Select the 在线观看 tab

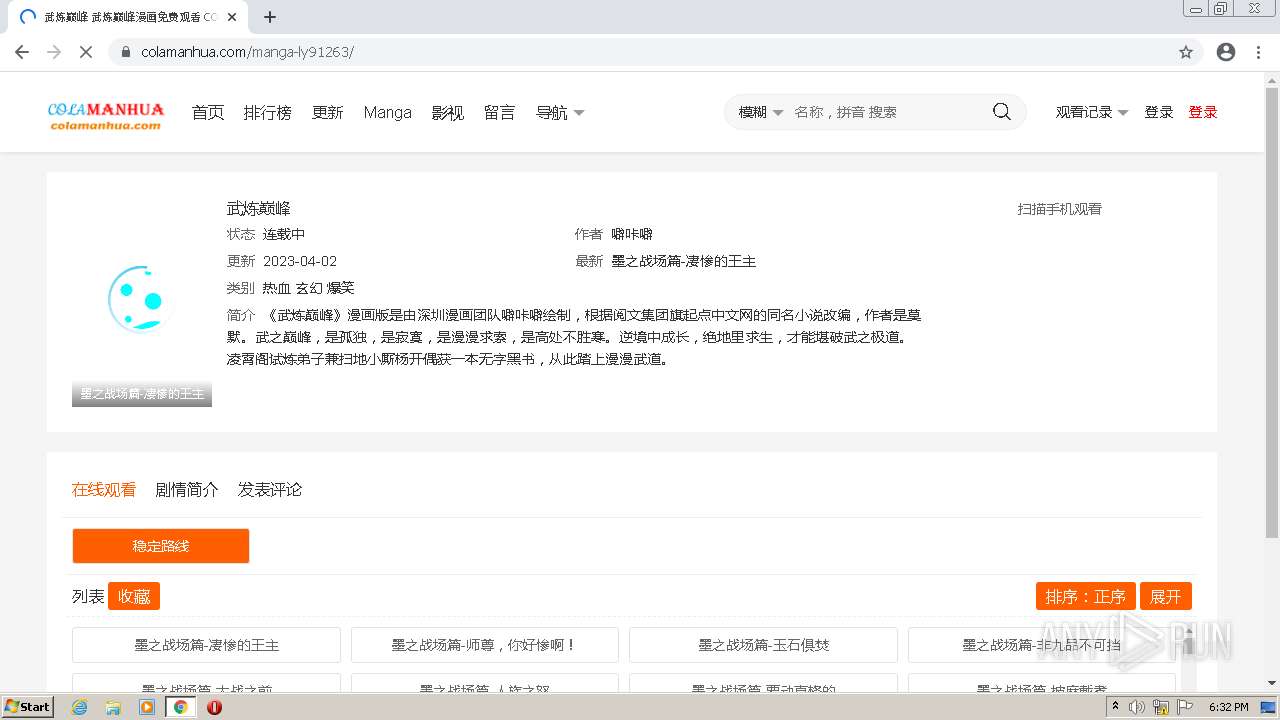(104, 490)
